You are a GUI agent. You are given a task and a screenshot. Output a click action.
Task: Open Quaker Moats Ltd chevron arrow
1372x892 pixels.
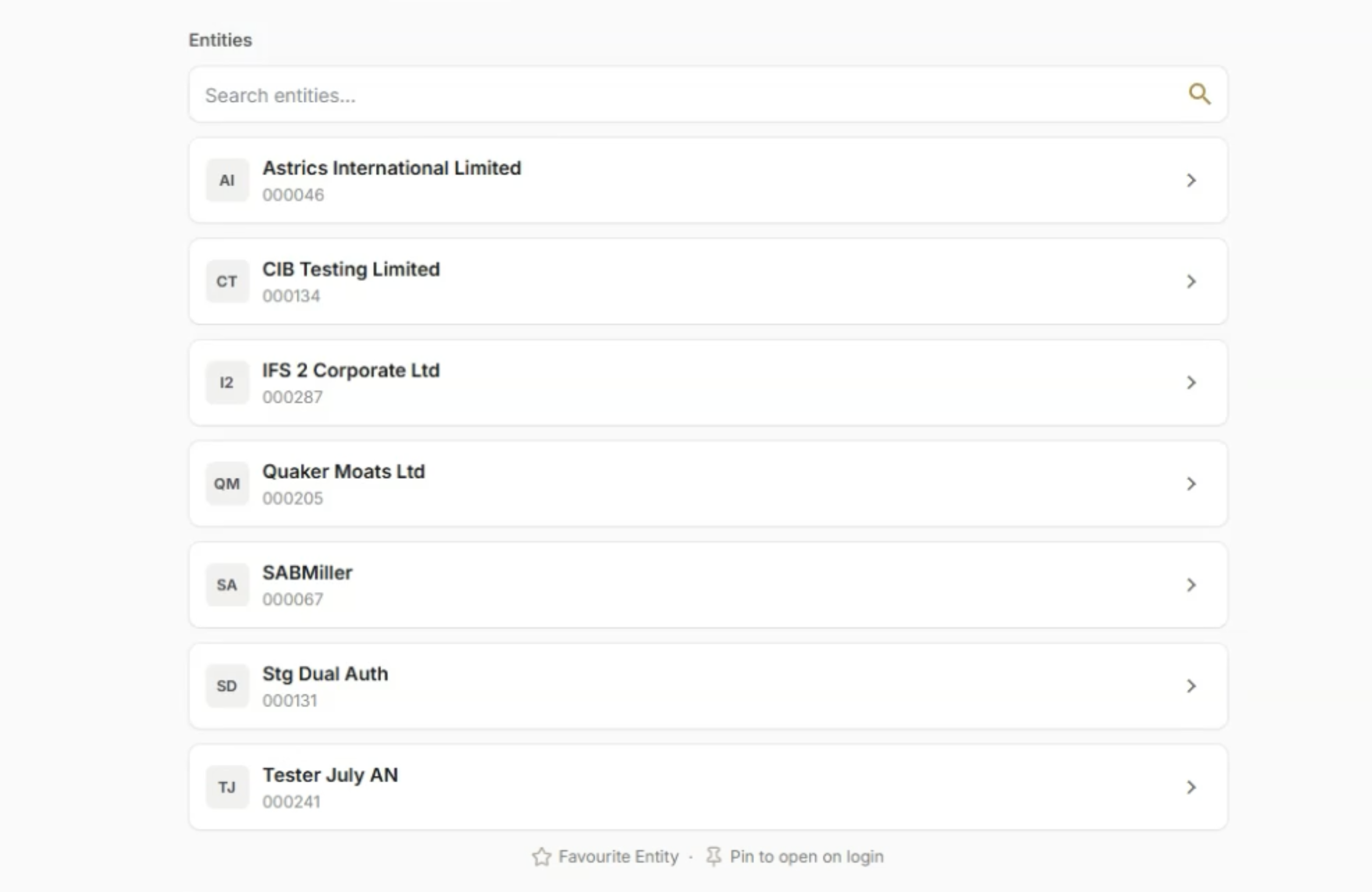(1191, 484)
